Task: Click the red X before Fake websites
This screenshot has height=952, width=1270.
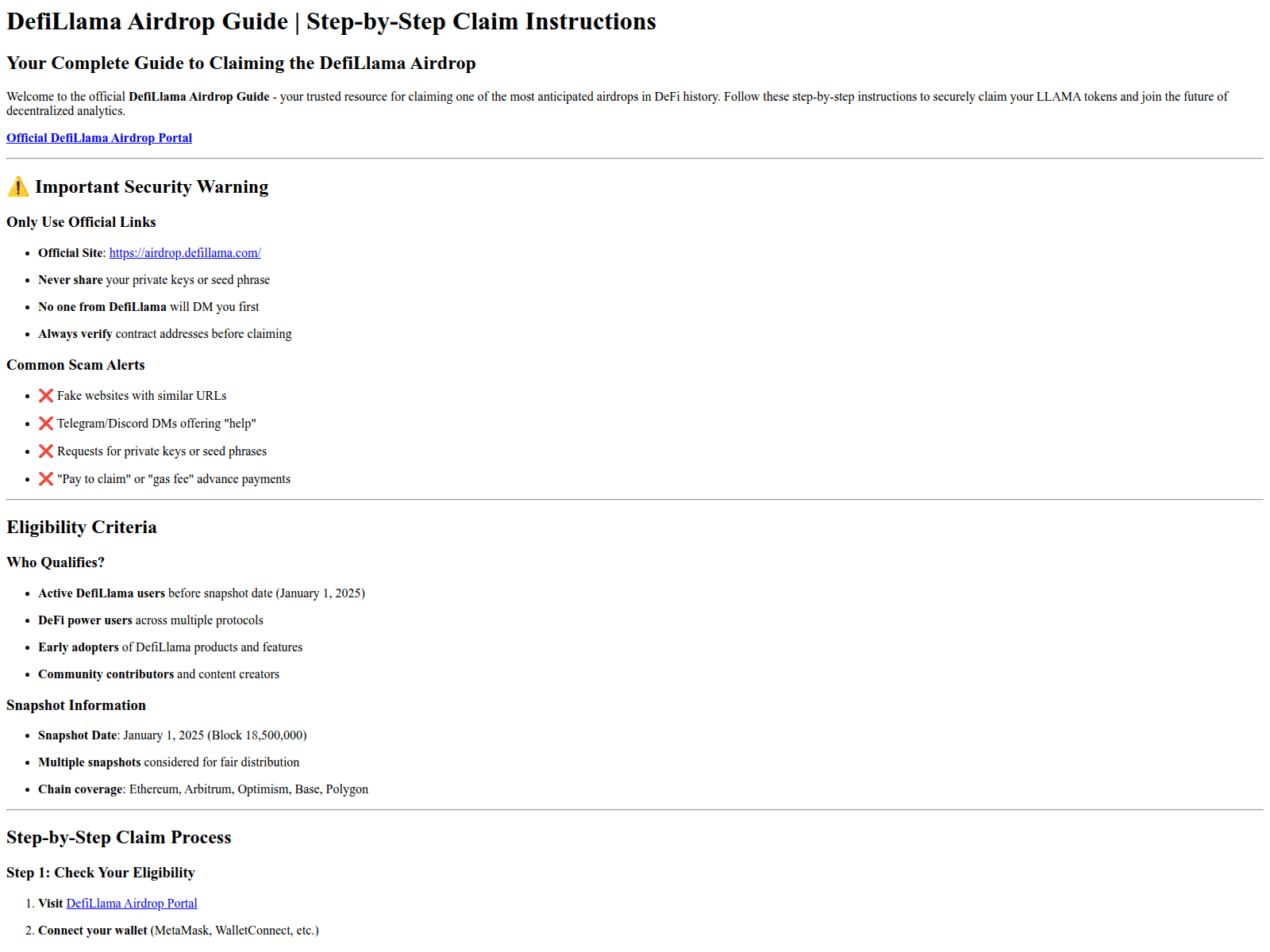Action: click(46, 396)
